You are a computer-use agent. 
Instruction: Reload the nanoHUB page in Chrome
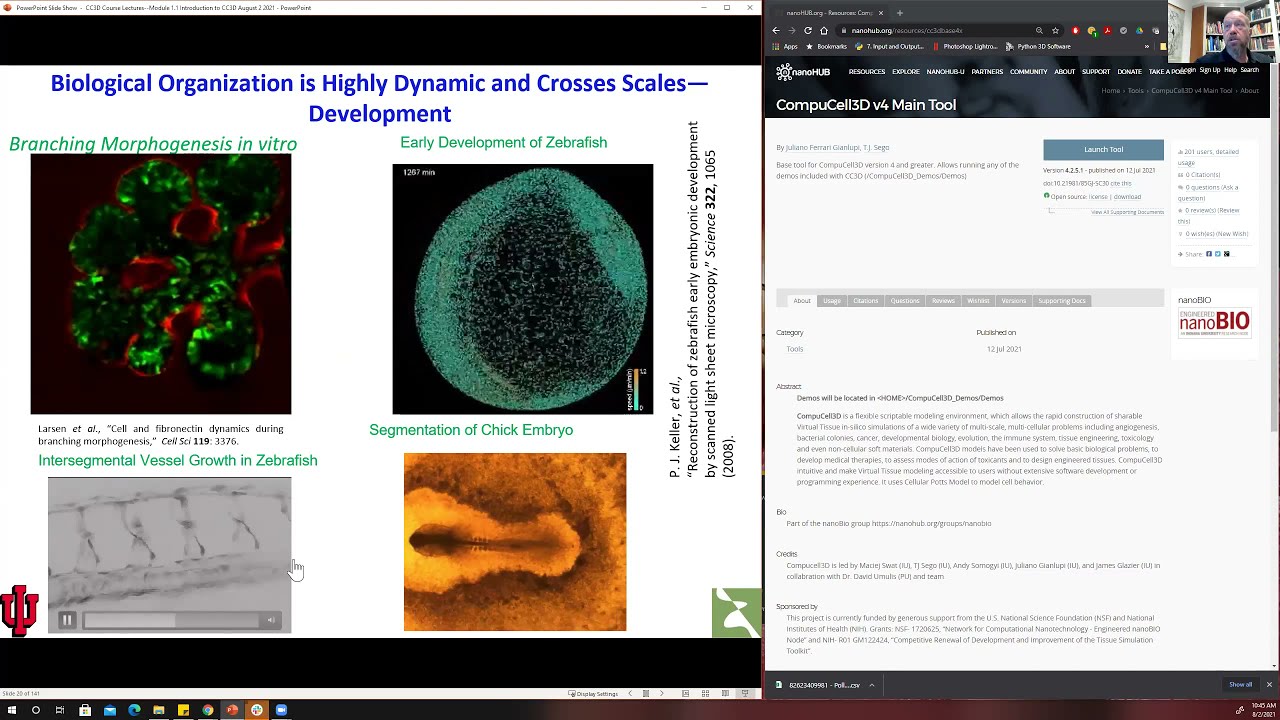tap(808, 30)
